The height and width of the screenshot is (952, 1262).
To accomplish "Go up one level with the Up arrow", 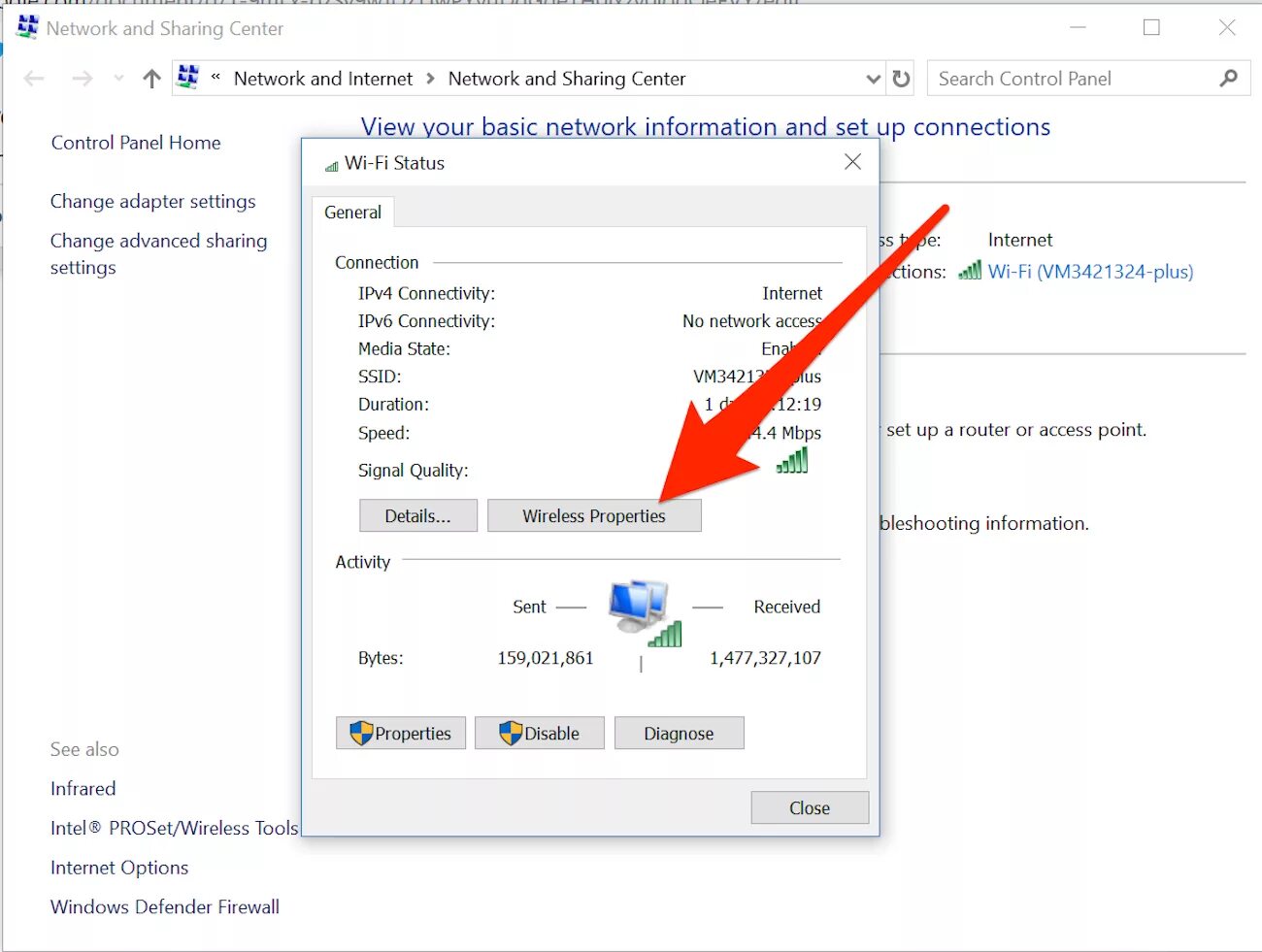I will tap(151, 79).
